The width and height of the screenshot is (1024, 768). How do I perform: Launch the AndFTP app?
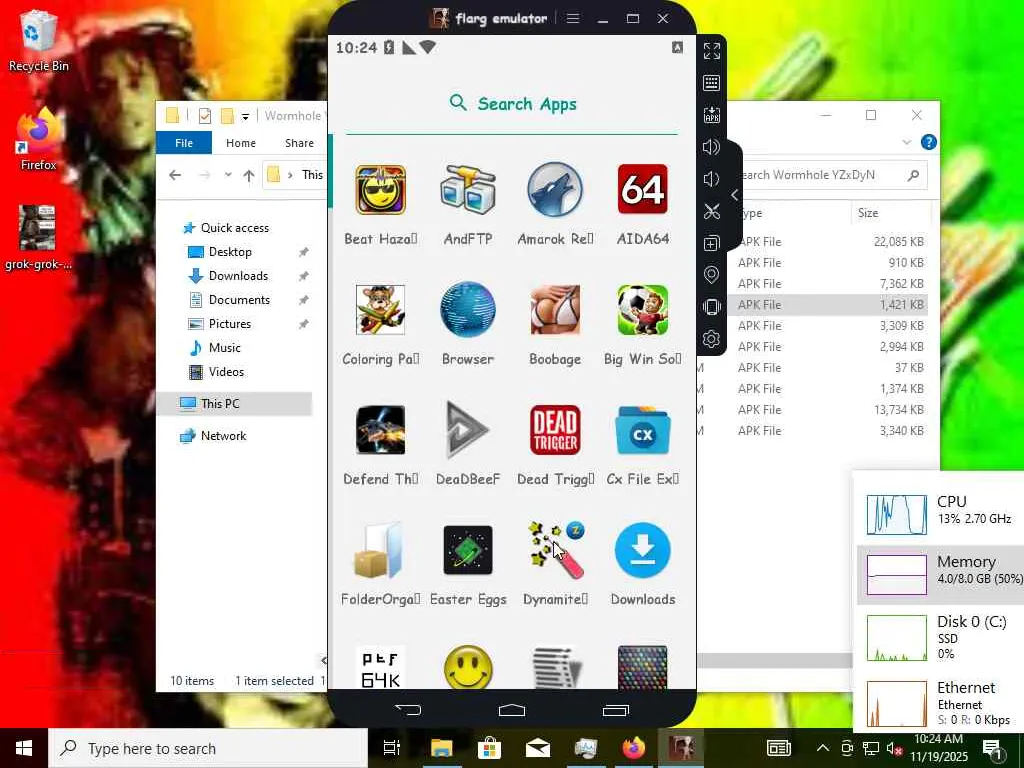(468, 190)
